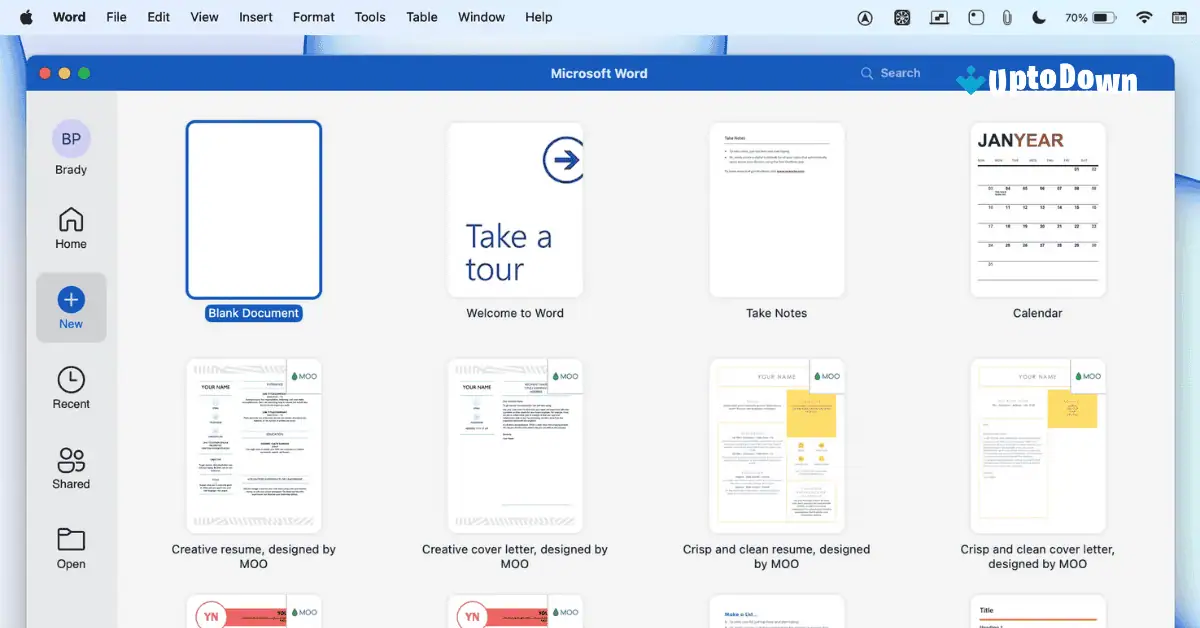The width and height of the screenshot is (1200, 628).
Task: Open the Table menu
Action: [421, 16]
